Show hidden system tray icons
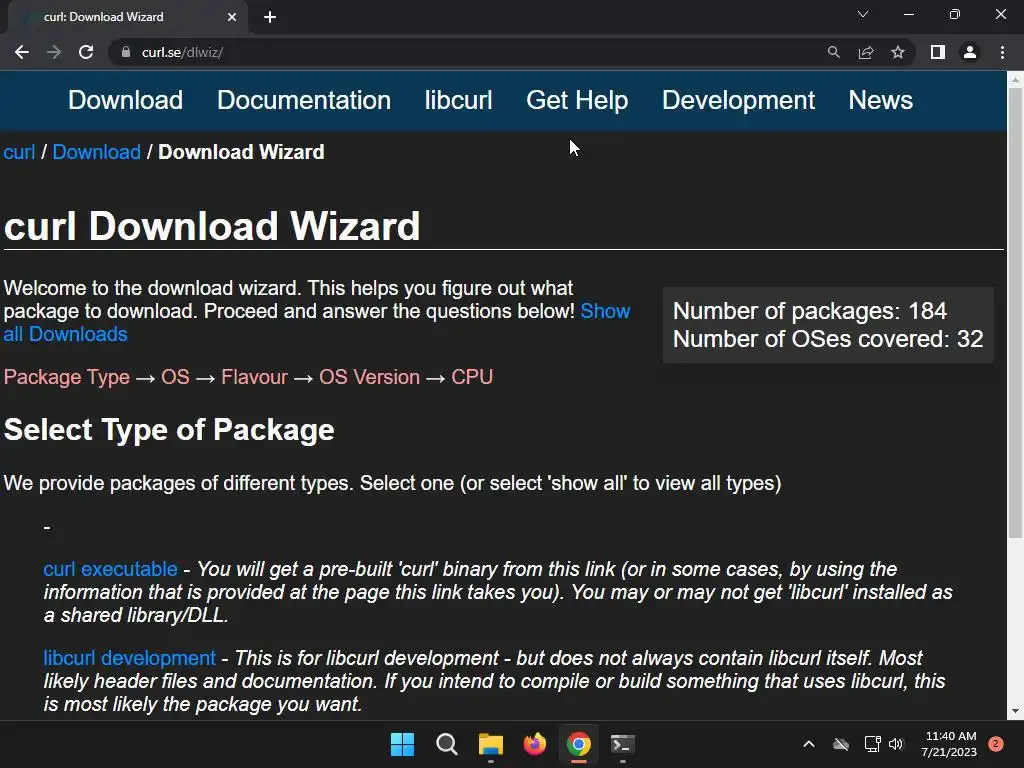The height and width of the screenshot is (768, 1024). coord(808,744)
